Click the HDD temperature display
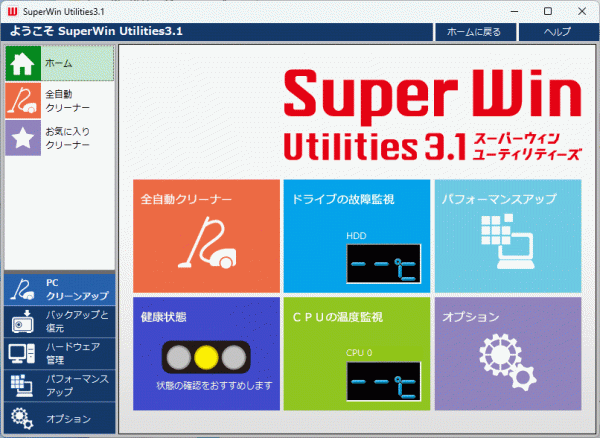 point(383,264)
